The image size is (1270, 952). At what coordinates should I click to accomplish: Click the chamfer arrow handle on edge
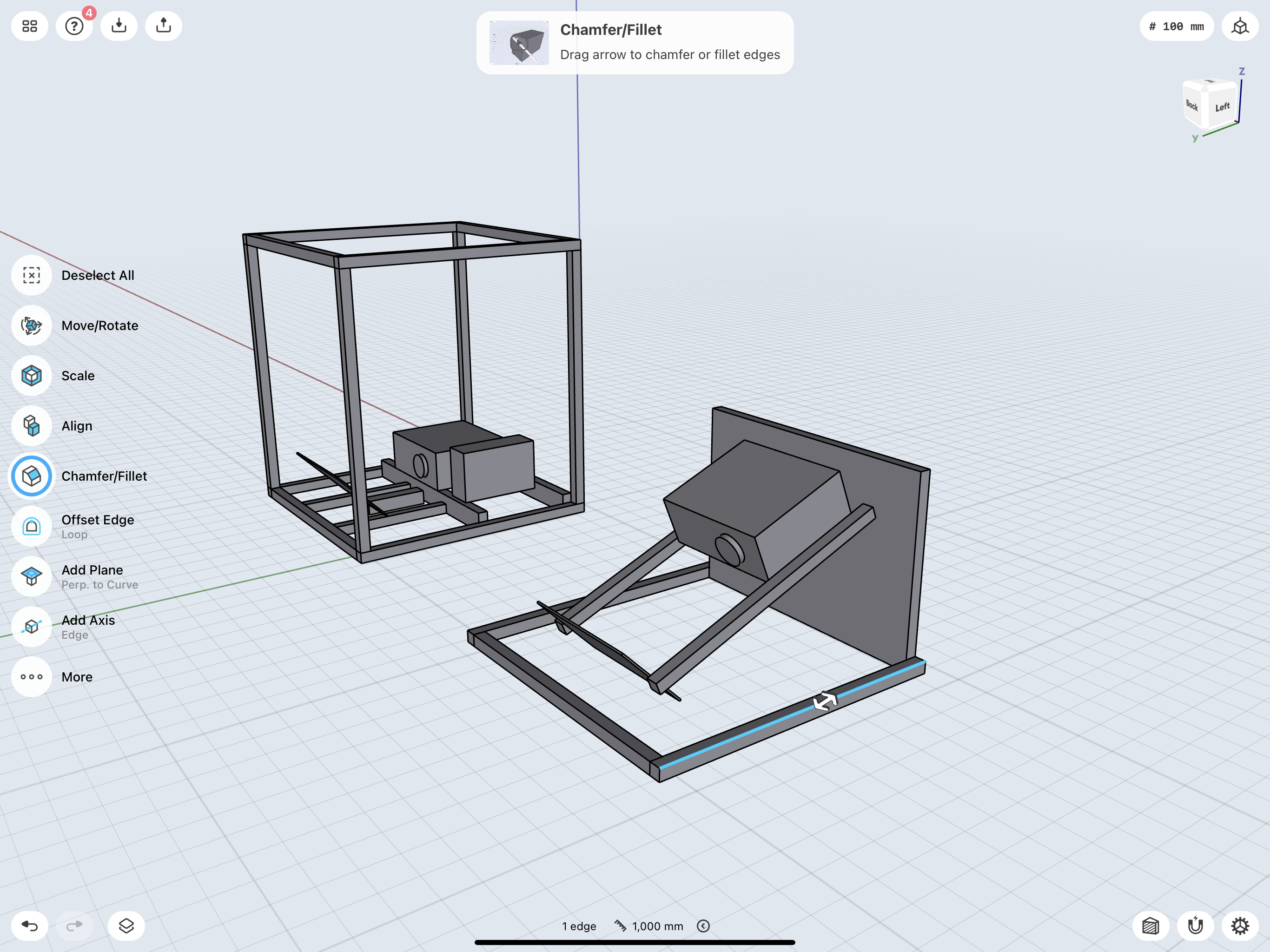click(825, 701)
